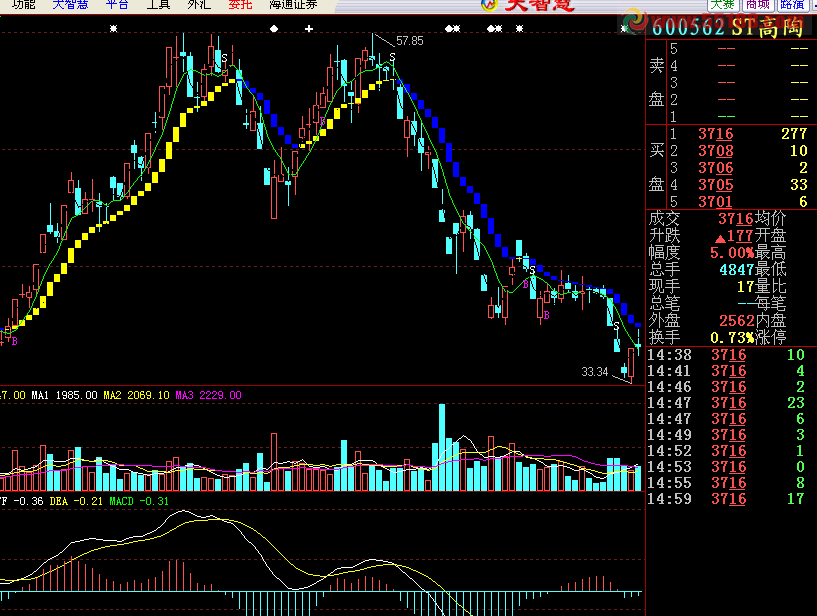The image size is (817, 616).
Task: Click the MA3 2229.00 volume indicator label
Action: click(208, 395)
